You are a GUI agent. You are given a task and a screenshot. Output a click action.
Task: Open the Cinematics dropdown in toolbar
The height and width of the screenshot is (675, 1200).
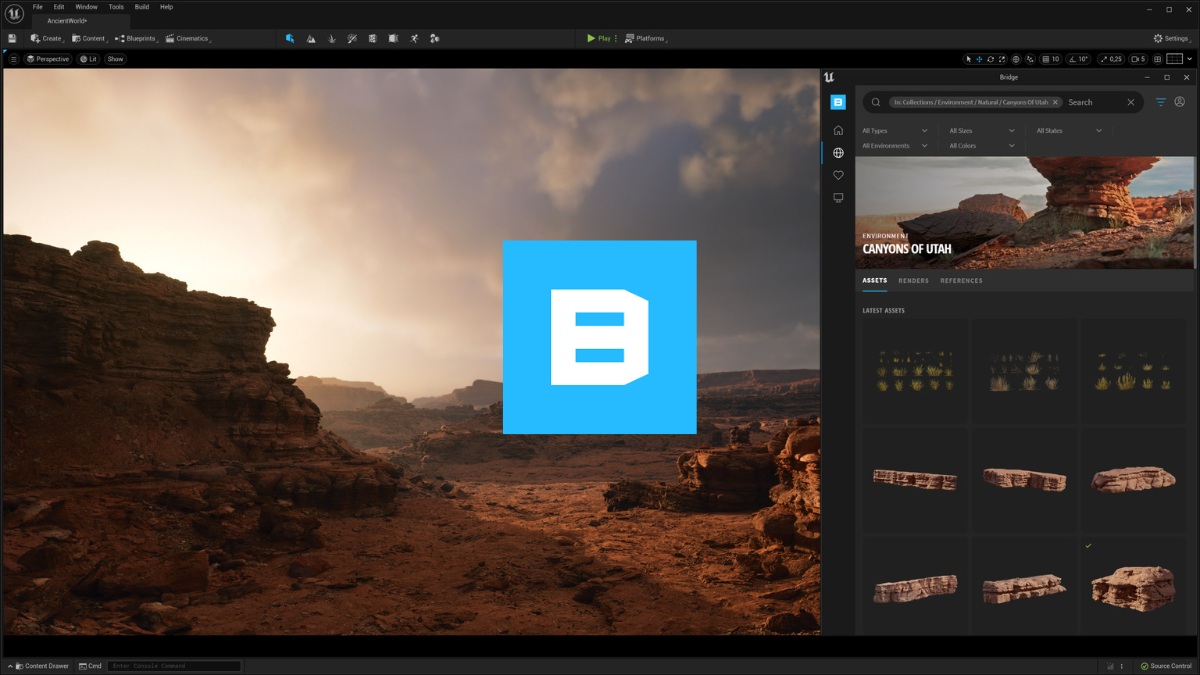pyautogui.click(x=188, y=38)
